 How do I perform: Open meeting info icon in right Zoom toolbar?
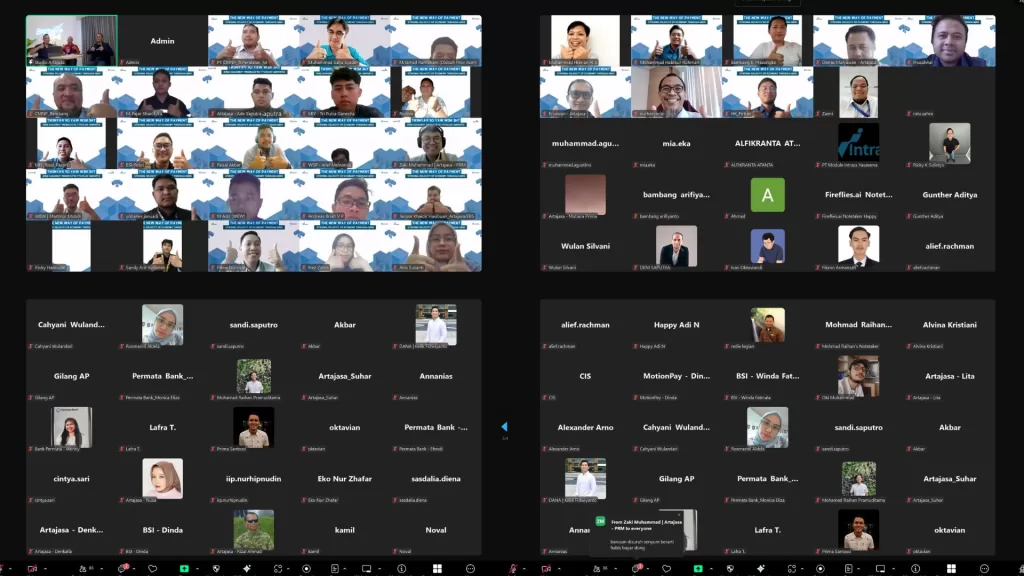(916, 569)
